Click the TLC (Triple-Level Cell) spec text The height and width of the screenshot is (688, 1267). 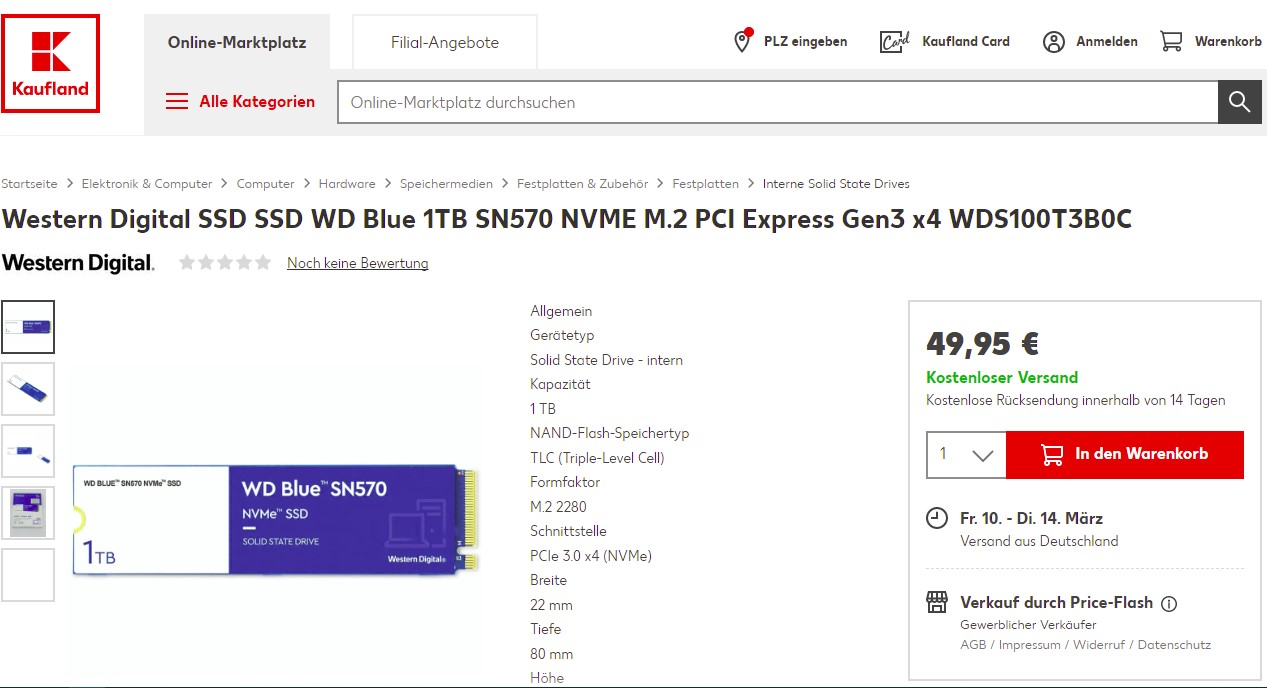[x=597, y=458]
